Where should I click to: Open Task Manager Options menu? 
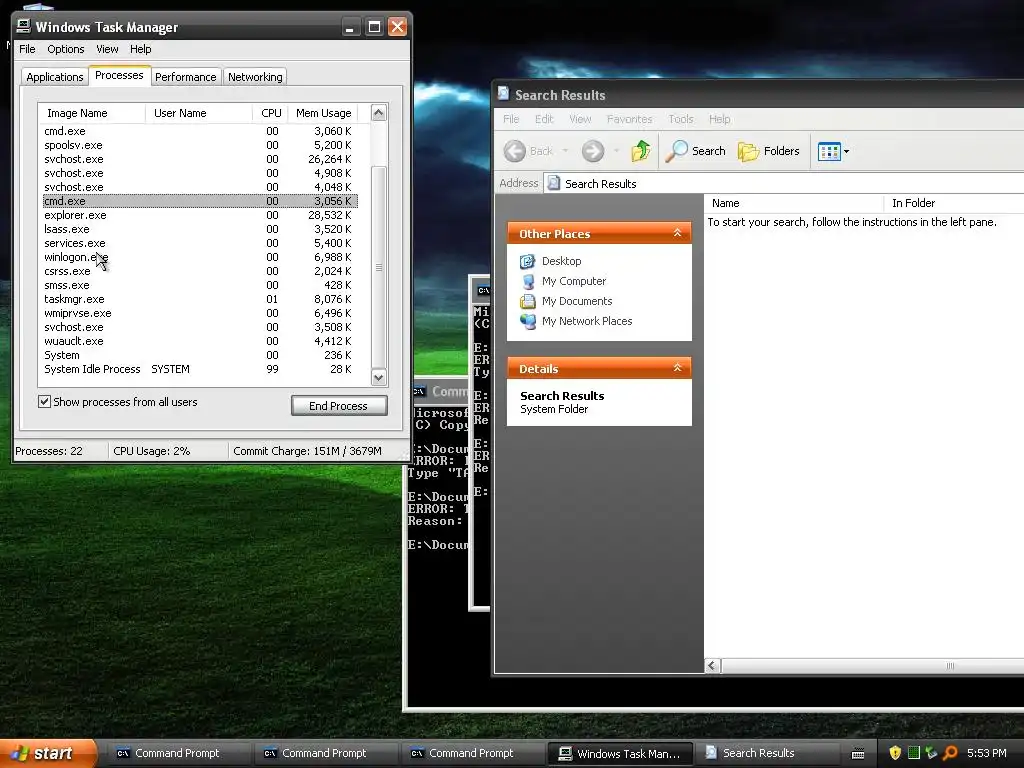pos(65,49)
